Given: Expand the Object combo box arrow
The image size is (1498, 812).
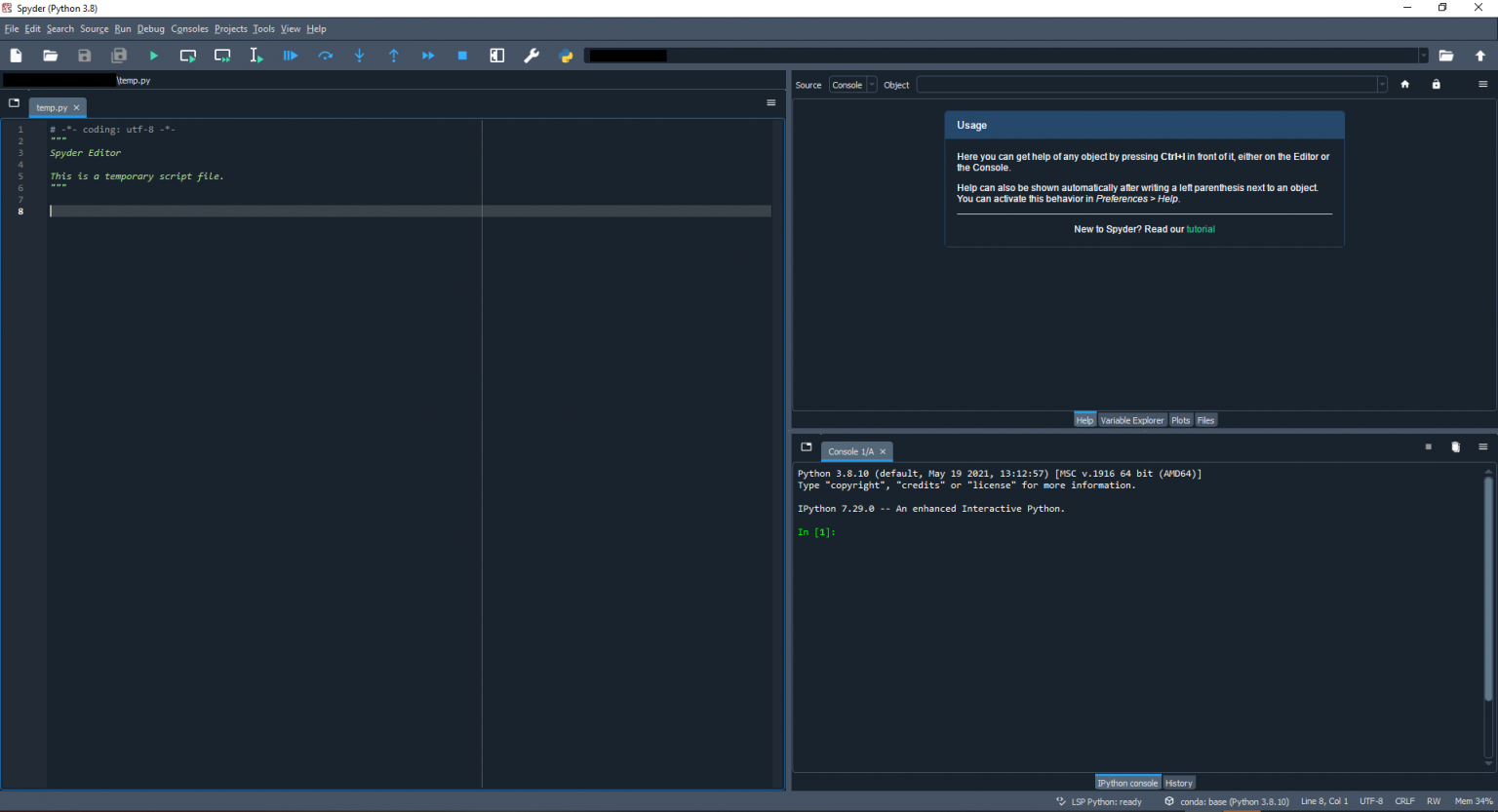Looking at the screenshot, I should (1381, 85).
